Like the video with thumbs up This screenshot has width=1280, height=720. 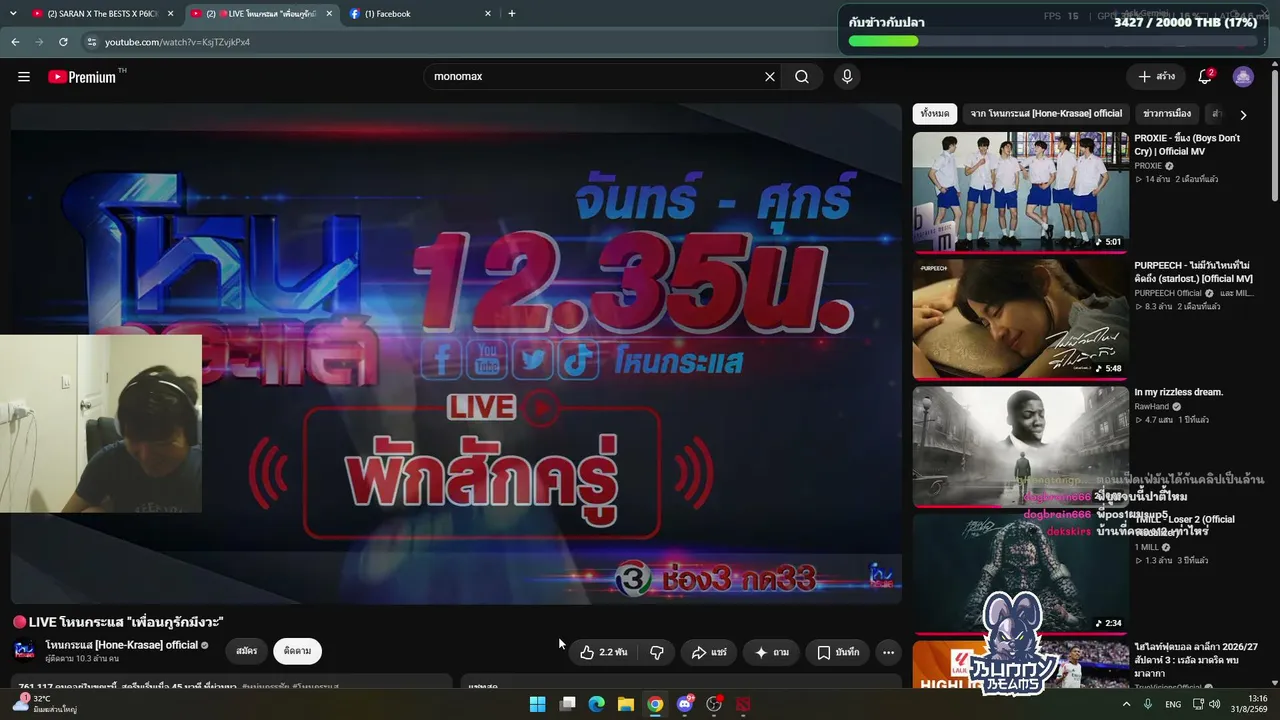tap(604, 652)
